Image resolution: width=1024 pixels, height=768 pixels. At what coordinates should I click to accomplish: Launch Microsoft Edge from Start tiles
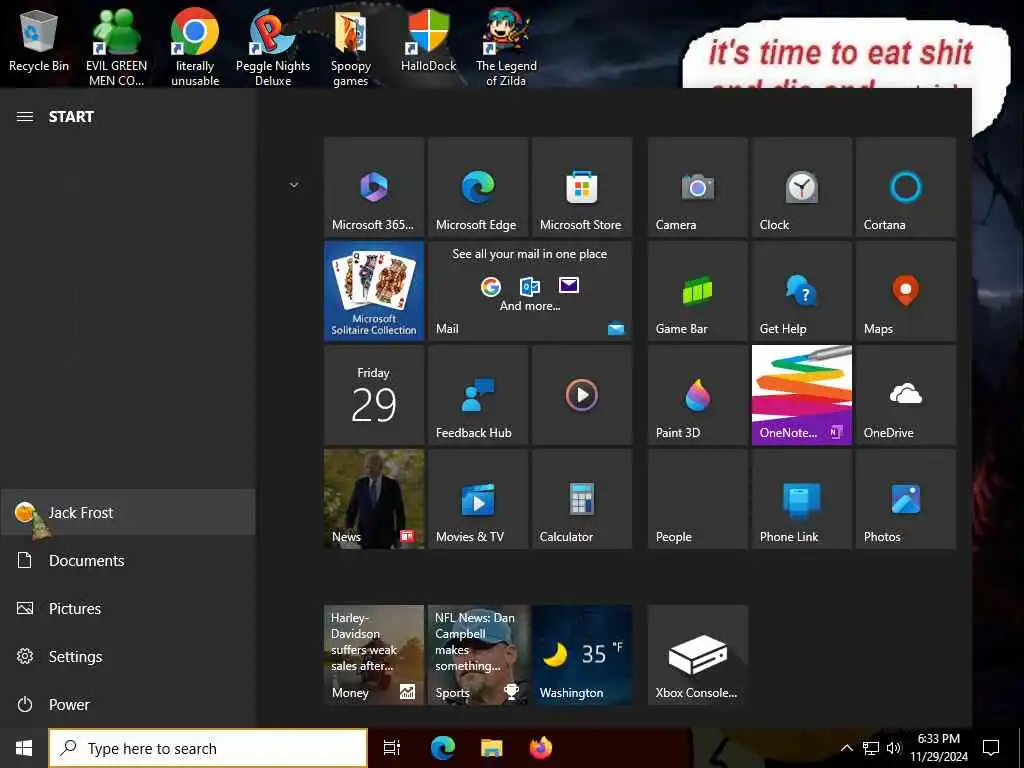pyautogui.click(x=477, y=187)
